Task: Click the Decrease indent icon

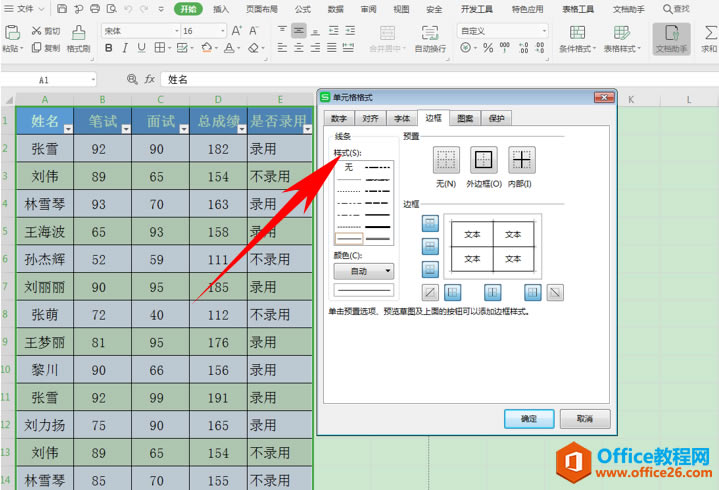Action: click(x=333, y=31)
